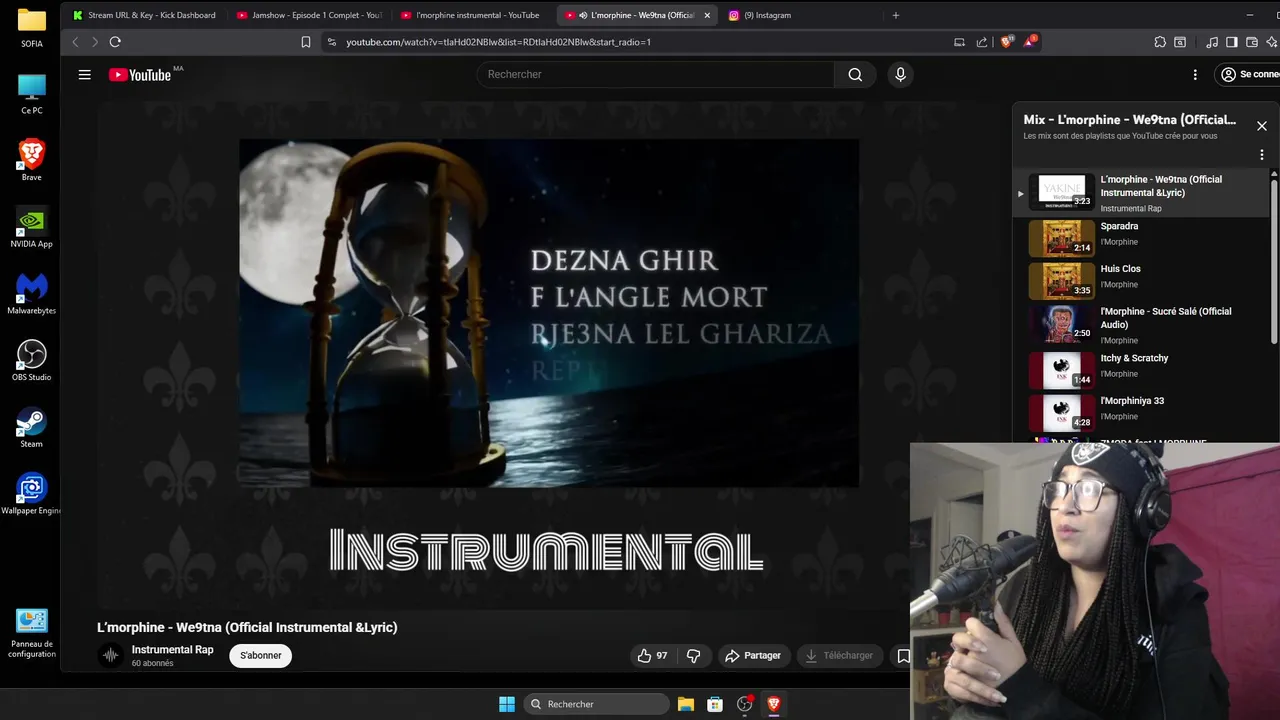
Task: Open Malwarebytes desktop shortcut
Action: (x=32, y=294)
